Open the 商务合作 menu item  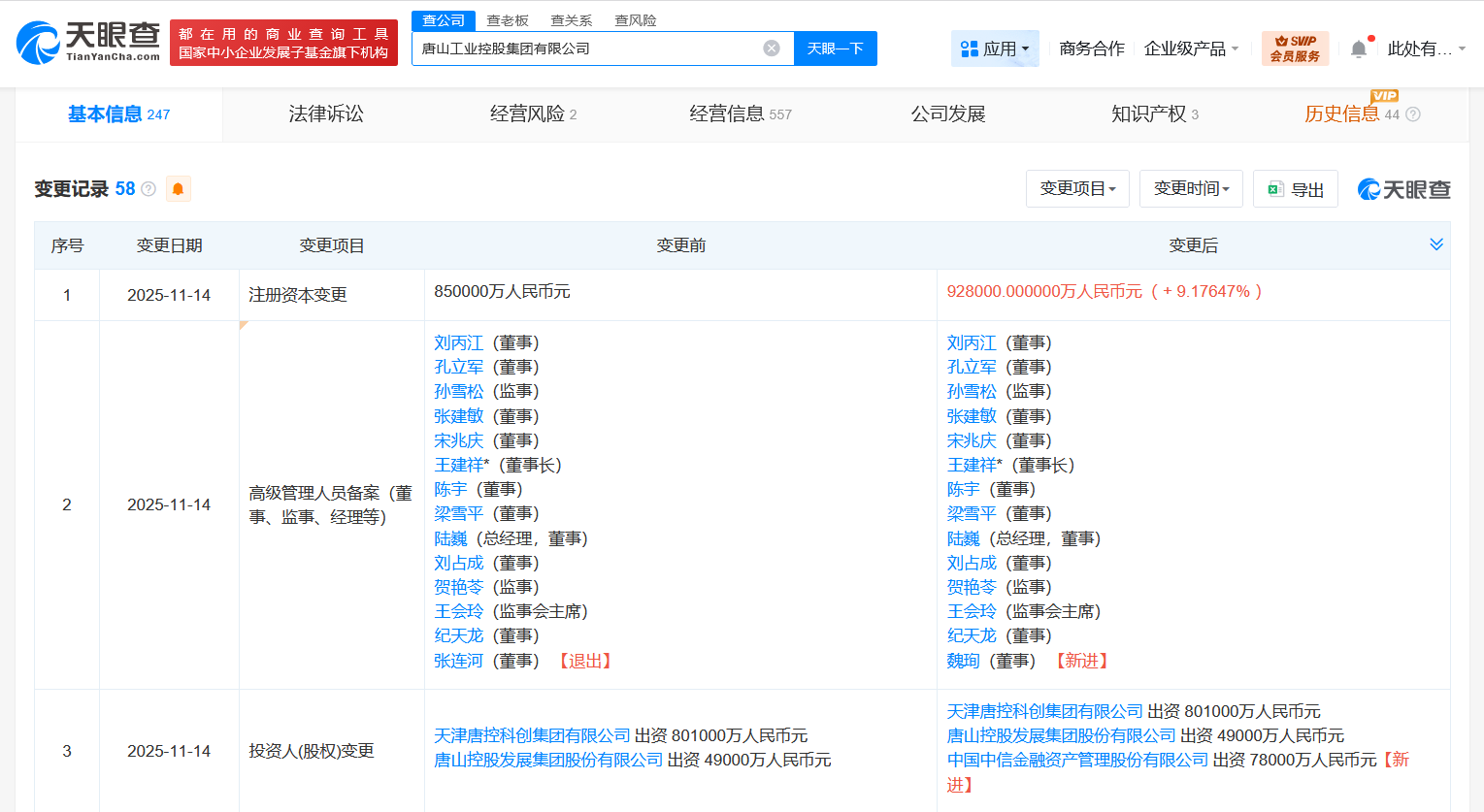pos(1091,48)
